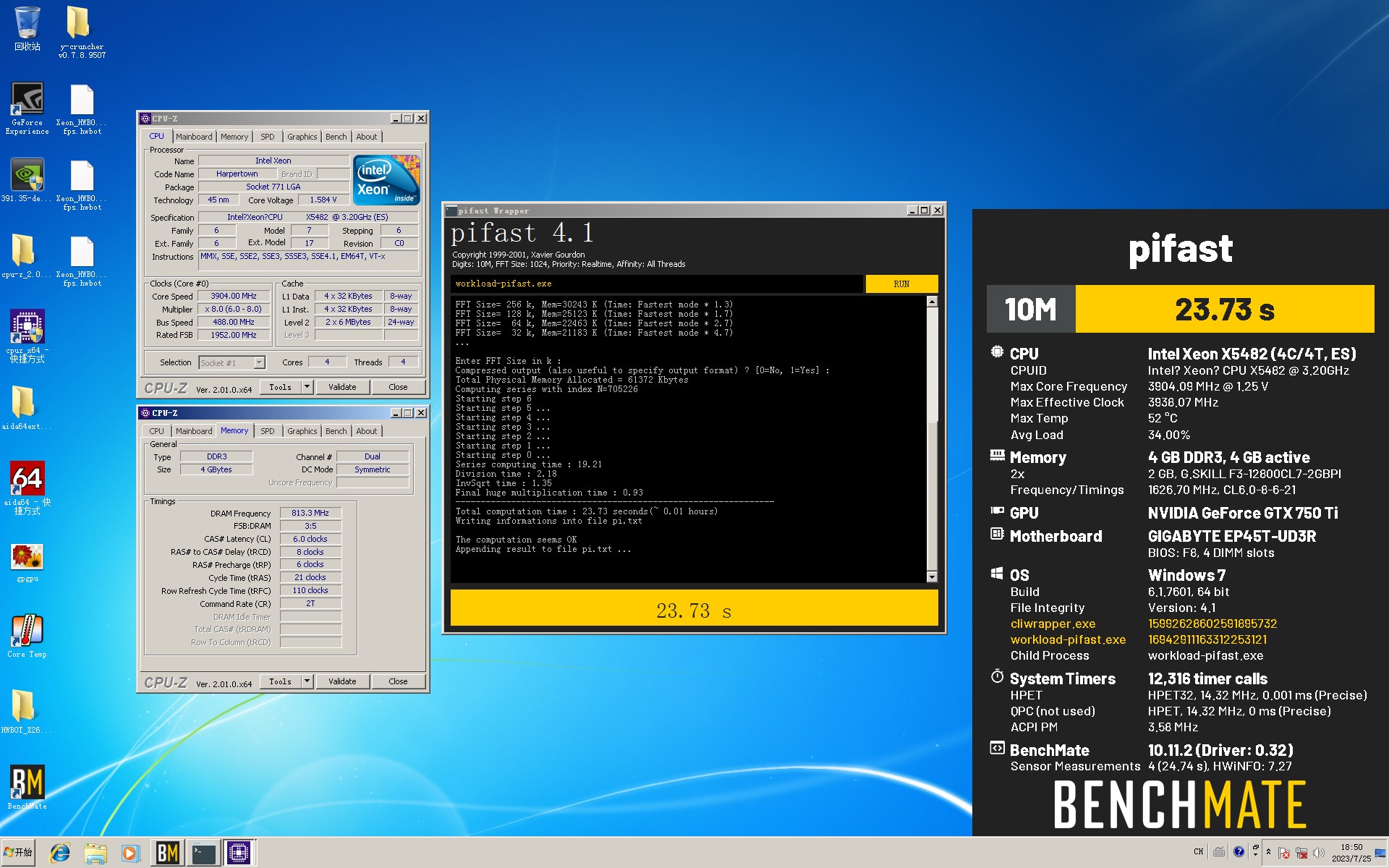The height and width of the screenshot is (868, 1389).
Task: Click the Code Name field Harpertown
Action: coord(237,174)
